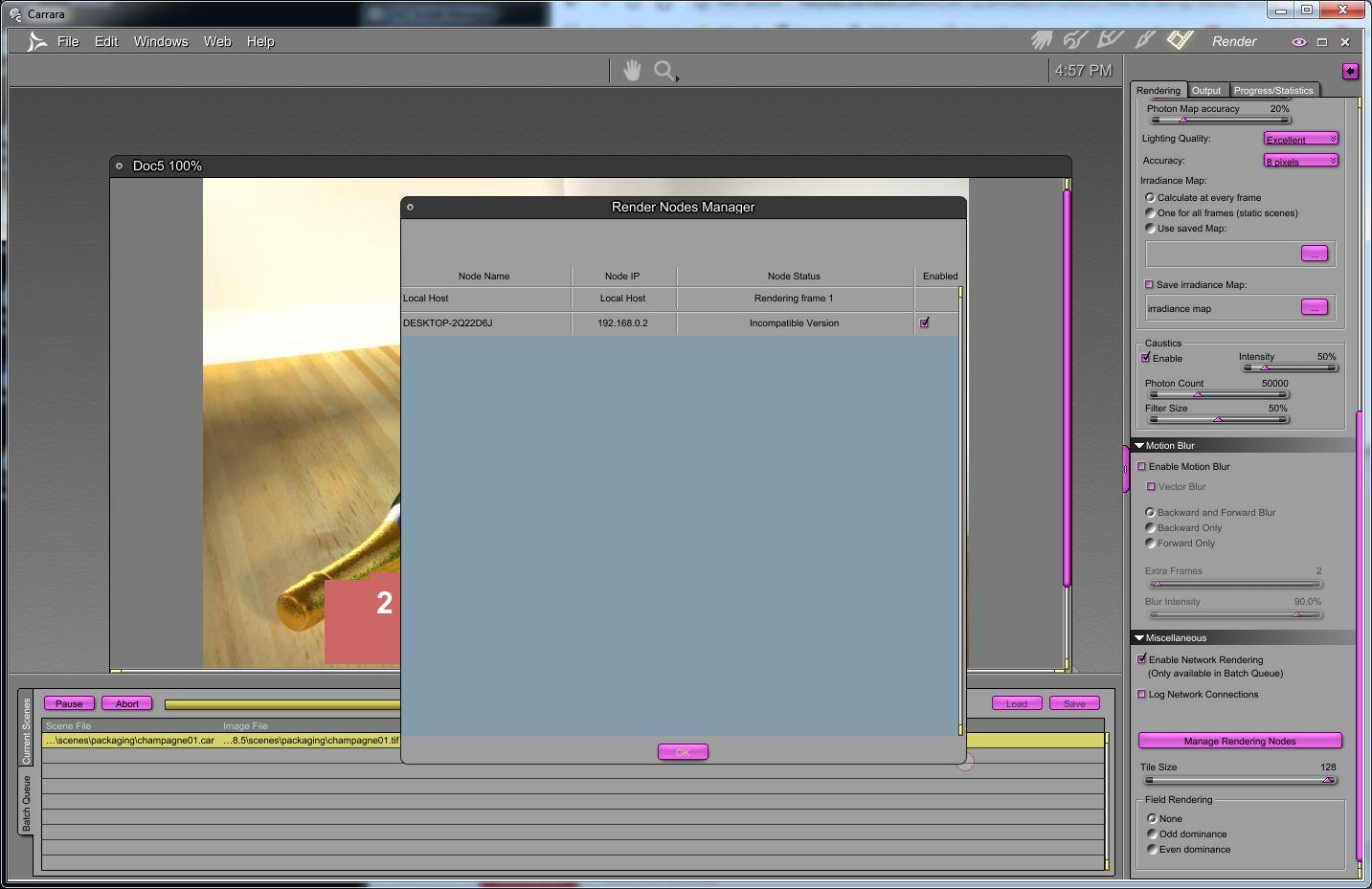This screenshot has width=1372, height=889.
Task: Adjust the Tile Size slider
Action: coord(1239,780)
